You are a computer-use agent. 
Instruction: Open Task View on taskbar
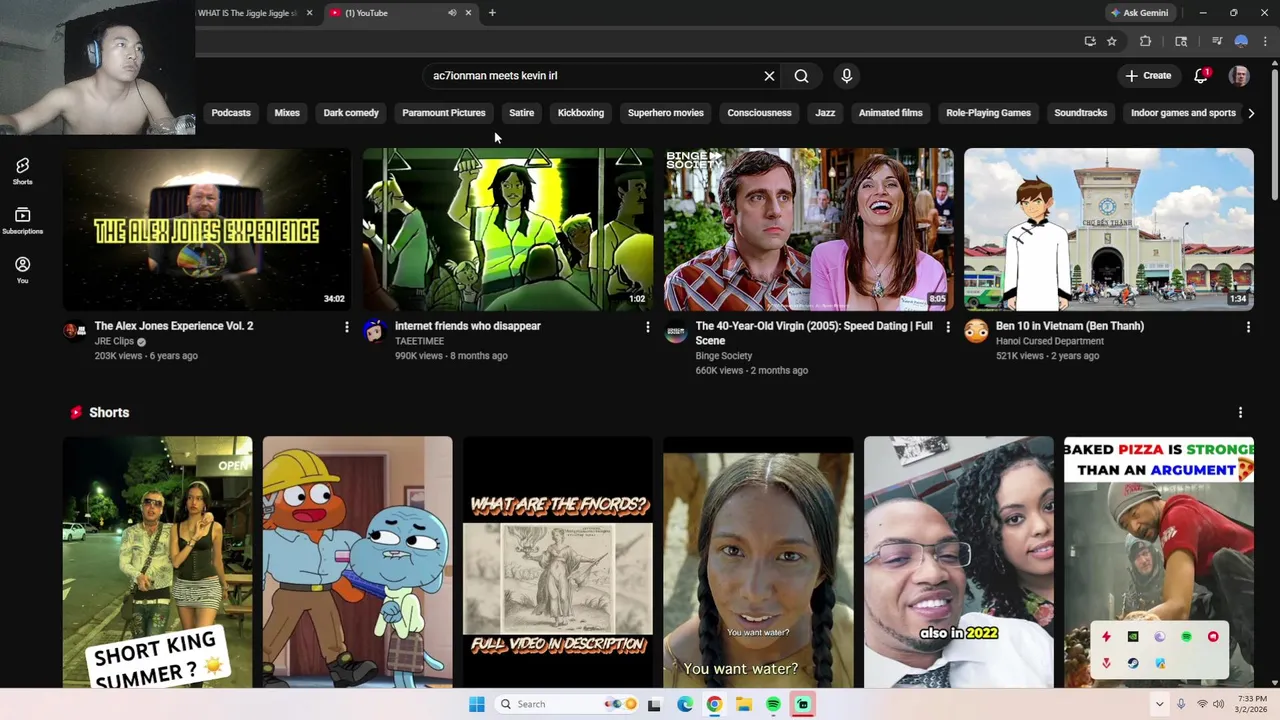(654, 704)
